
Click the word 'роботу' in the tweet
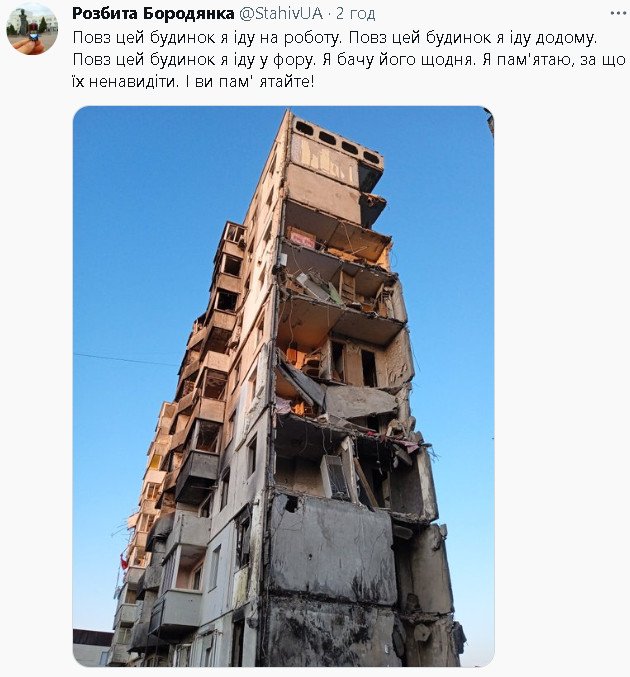(313, 38)
